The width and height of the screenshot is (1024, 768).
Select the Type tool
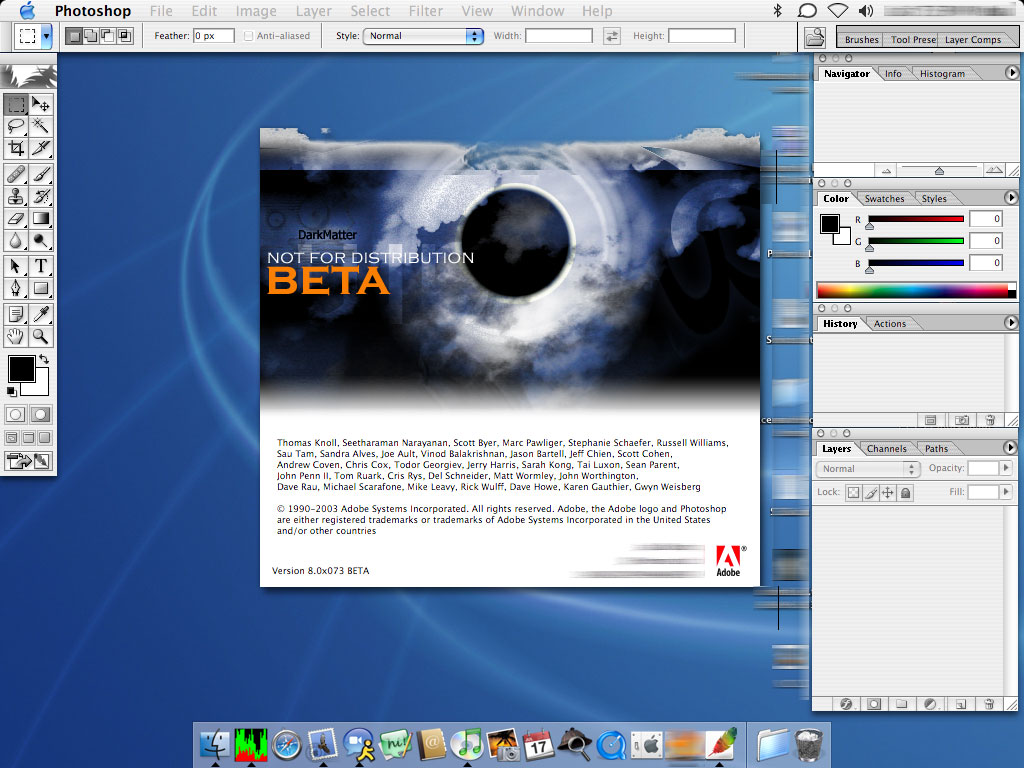point(40,266)
